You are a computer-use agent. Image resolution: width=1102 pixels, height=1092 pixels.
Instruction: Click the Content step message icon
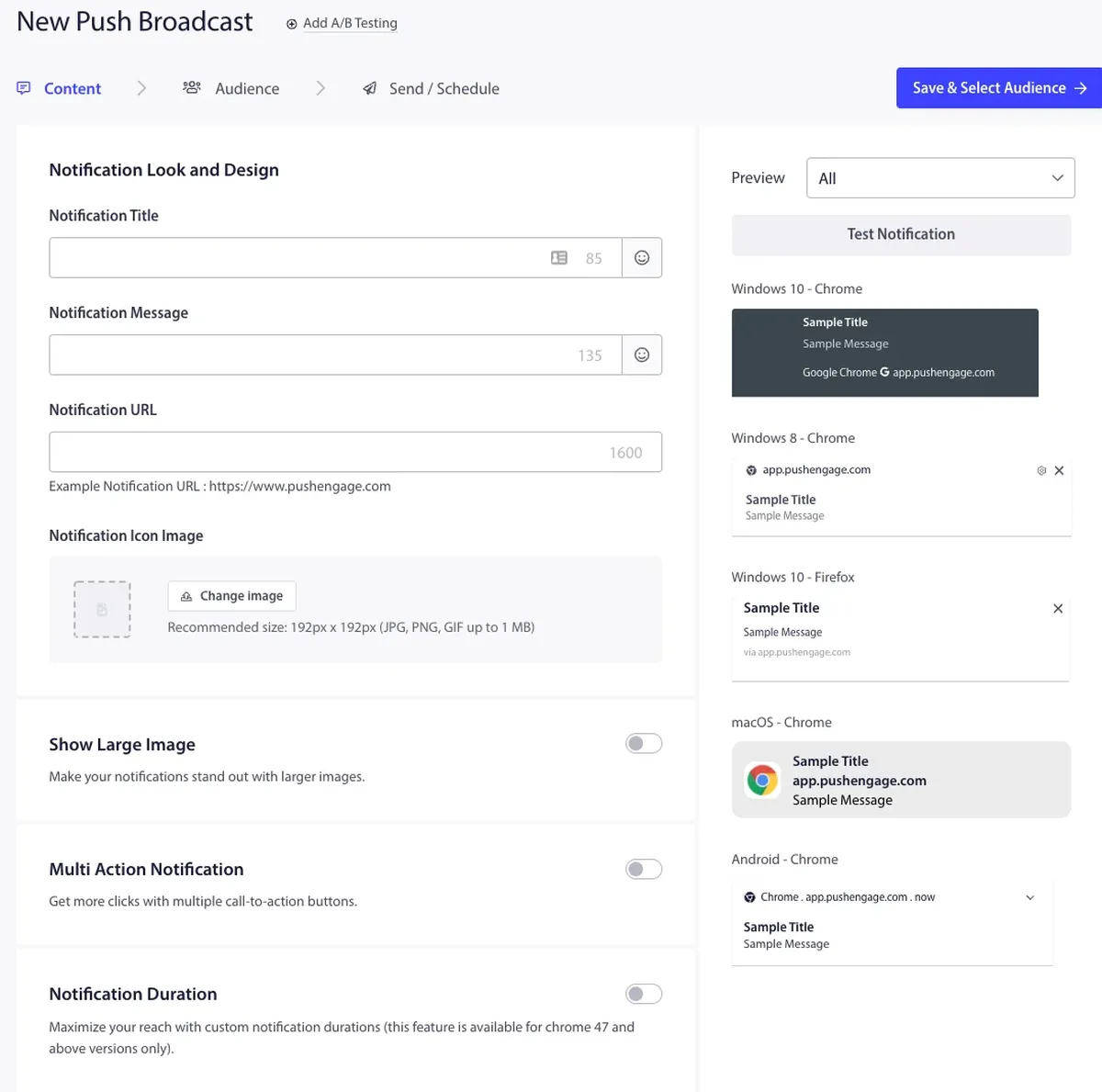click(x=24, y=88)
